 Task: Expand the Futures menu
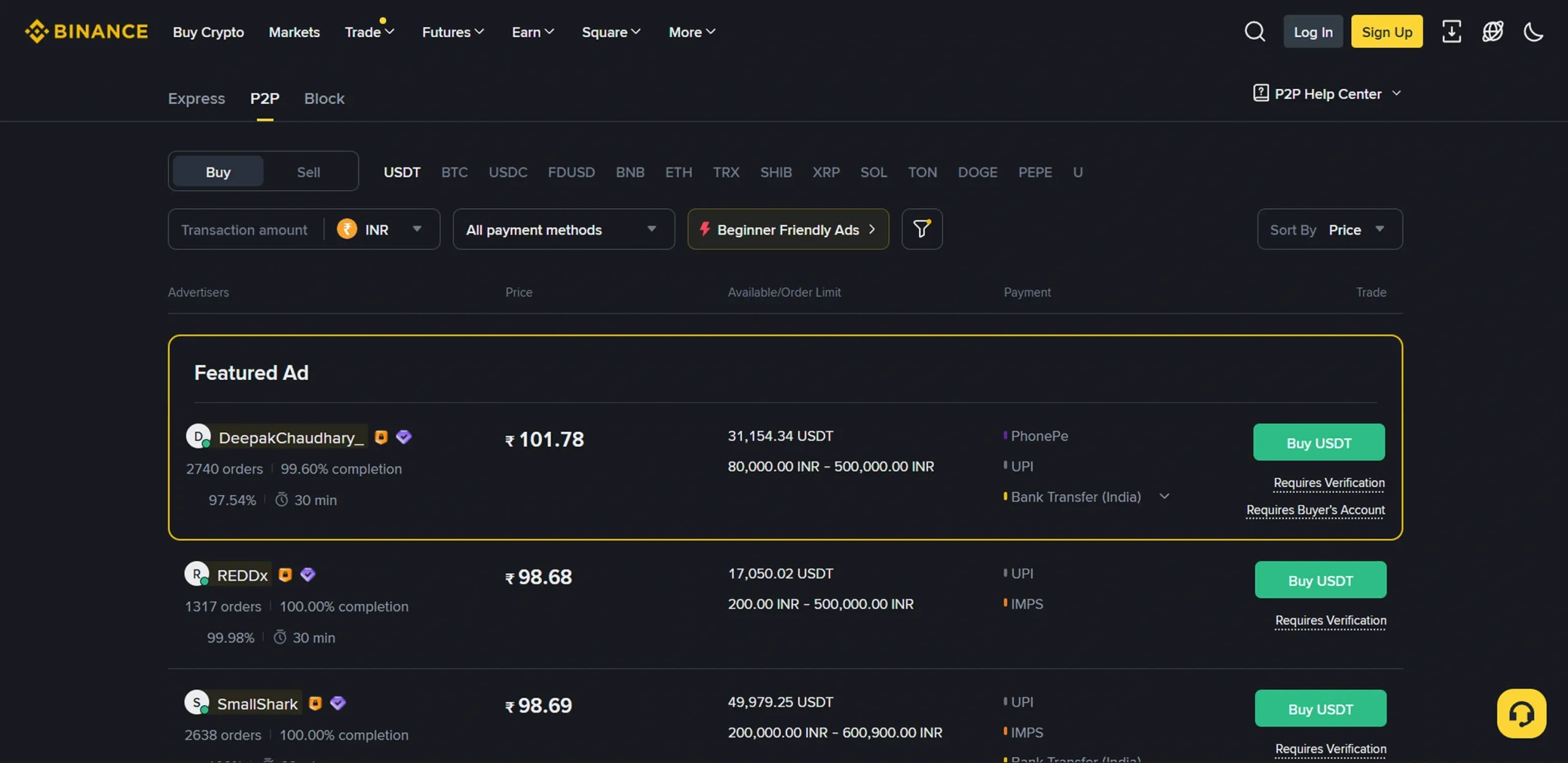click(453, 32)
